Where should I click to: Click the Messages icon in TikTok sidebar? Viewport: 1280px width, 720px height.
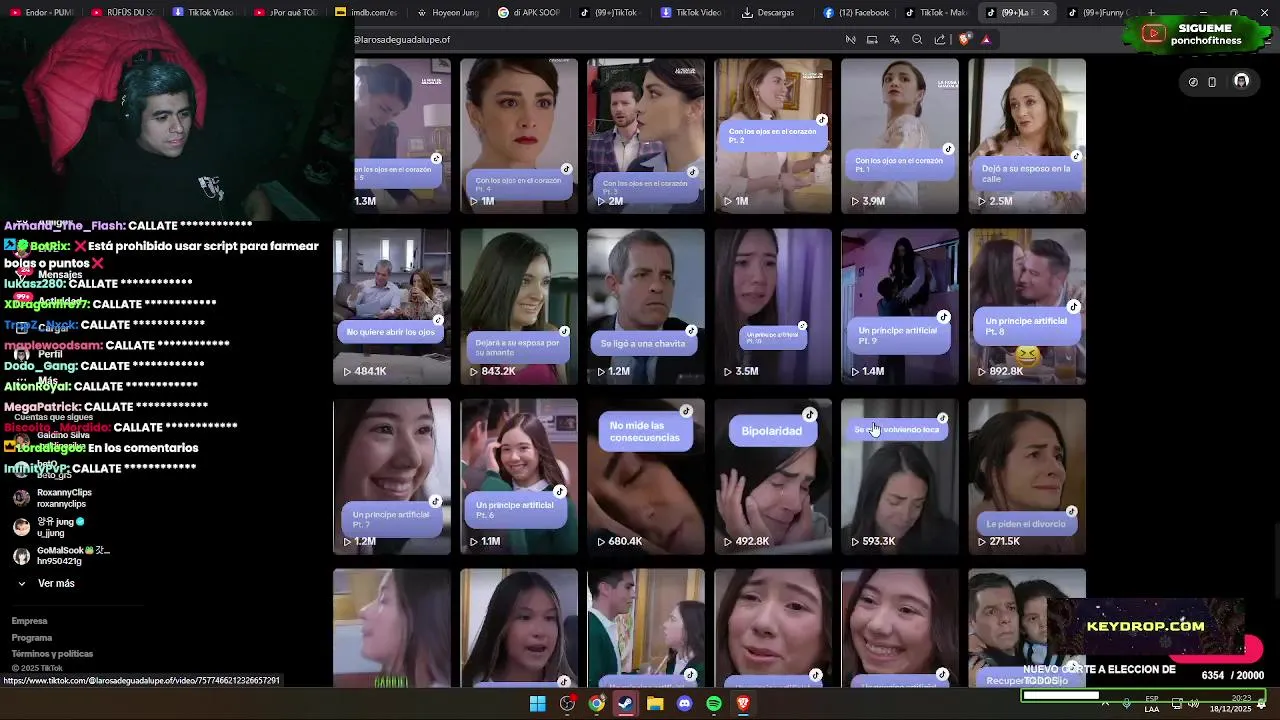coord(22,271)
